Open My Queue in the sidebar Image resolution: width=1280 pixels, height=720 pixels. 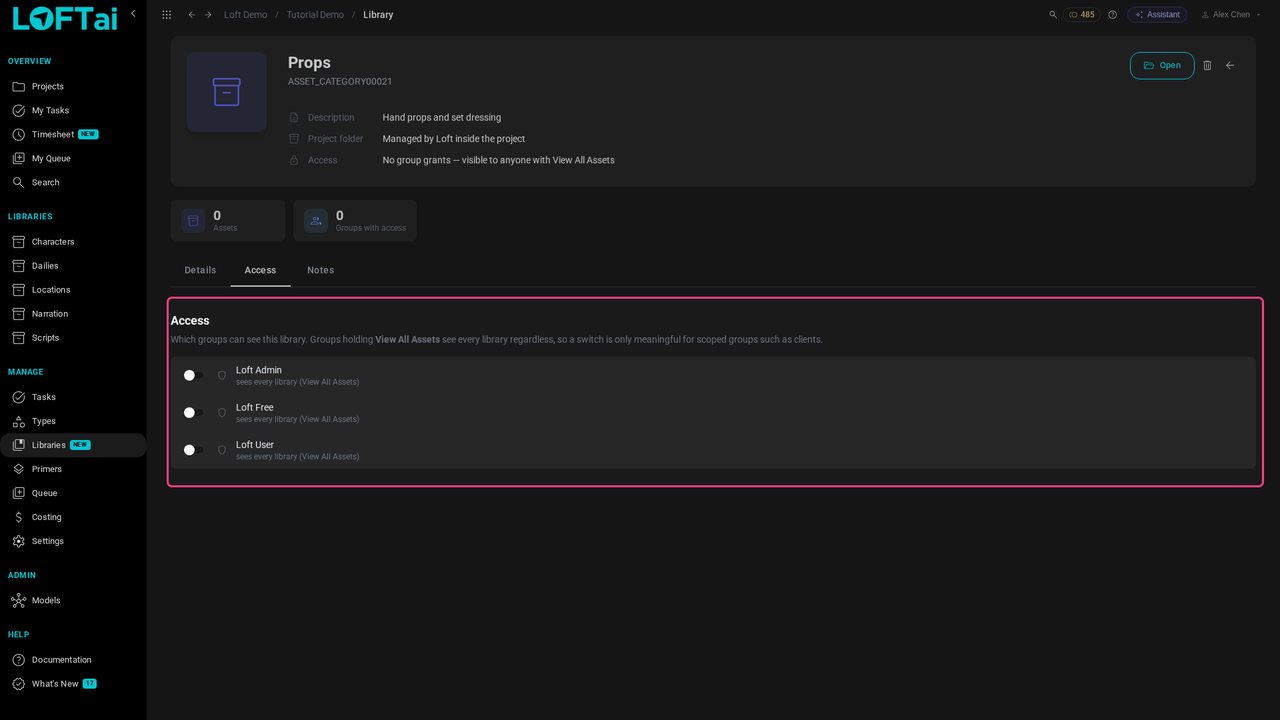click(x=73, y=159)
